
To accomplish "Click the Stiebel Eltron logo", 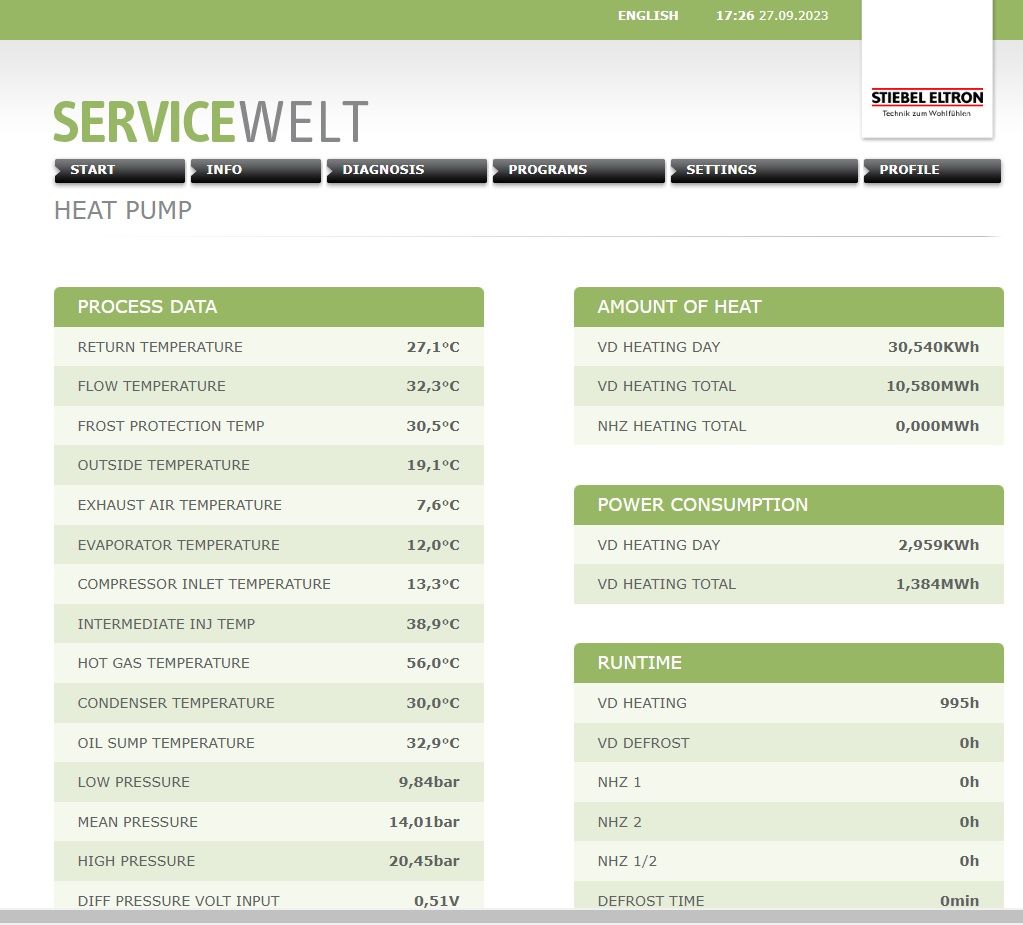I will (927, 102).
